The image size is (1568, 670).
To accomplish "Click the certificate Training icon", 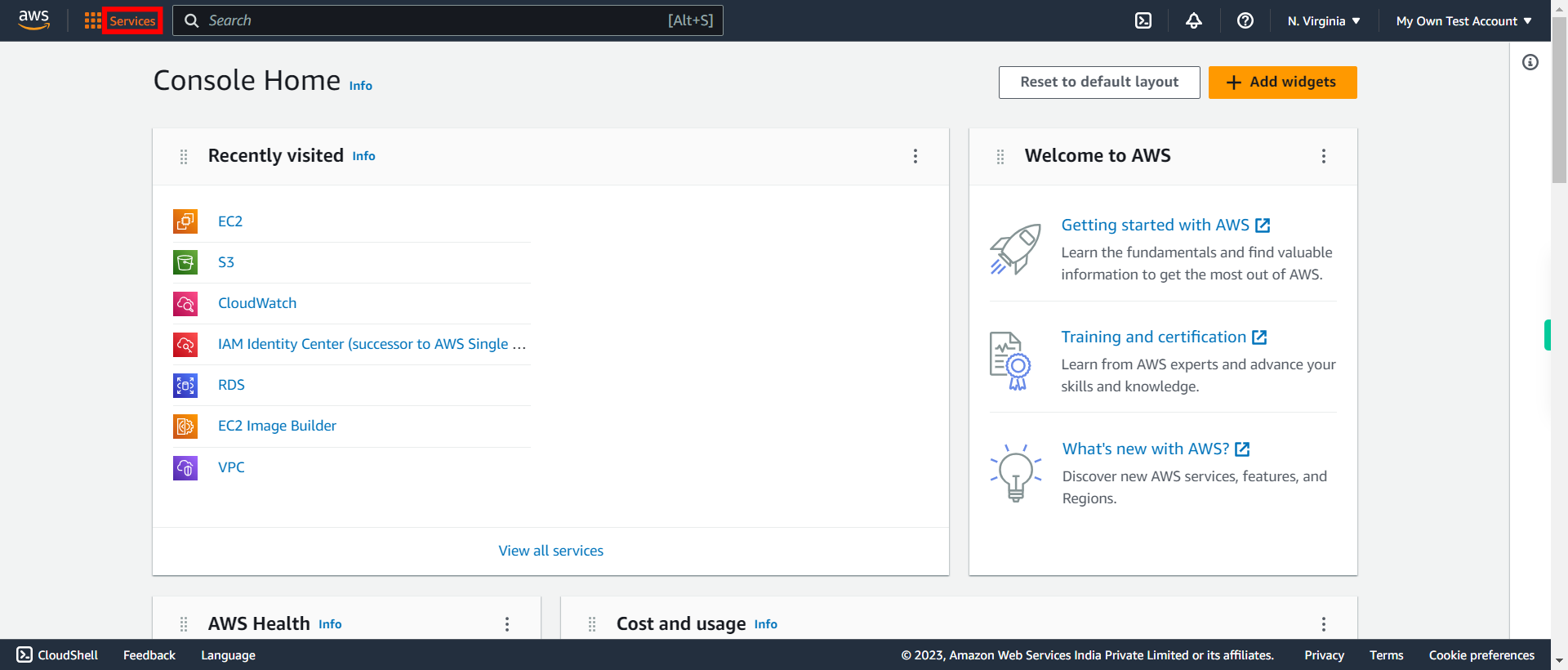I will 1011,361.
